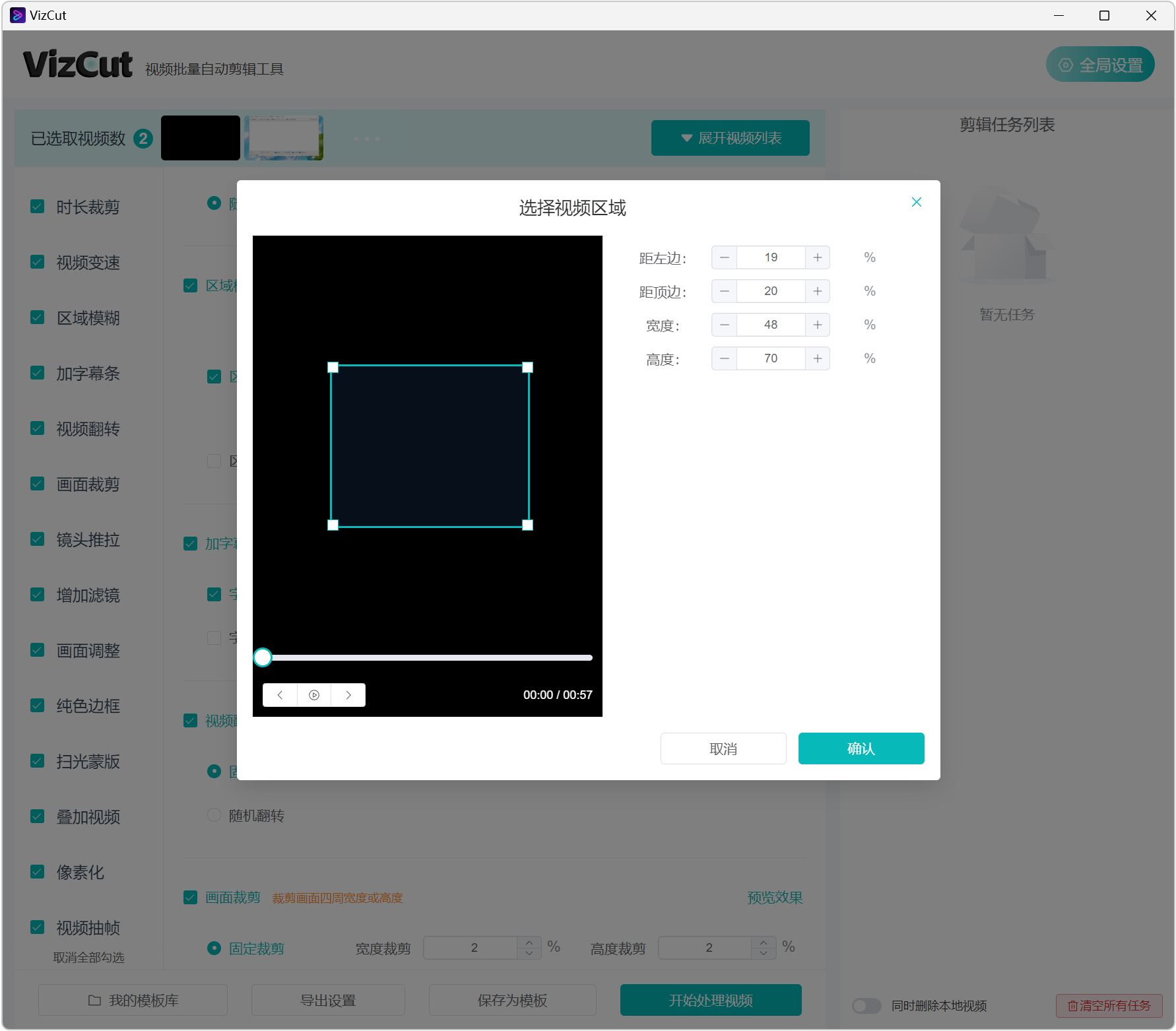Viewport: 1176px width, 1031px height.
Task: Decrease 高度裁剪 with down spinner arrow
Action: pyautogui.click(x=764, y=953)
